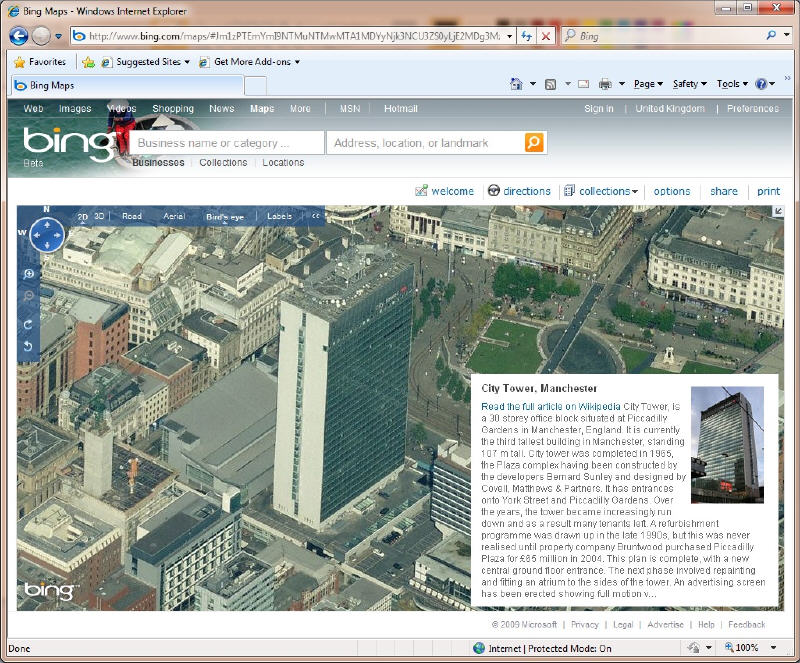
Task: Switch to Road map view
Action: tap(132, 216)
